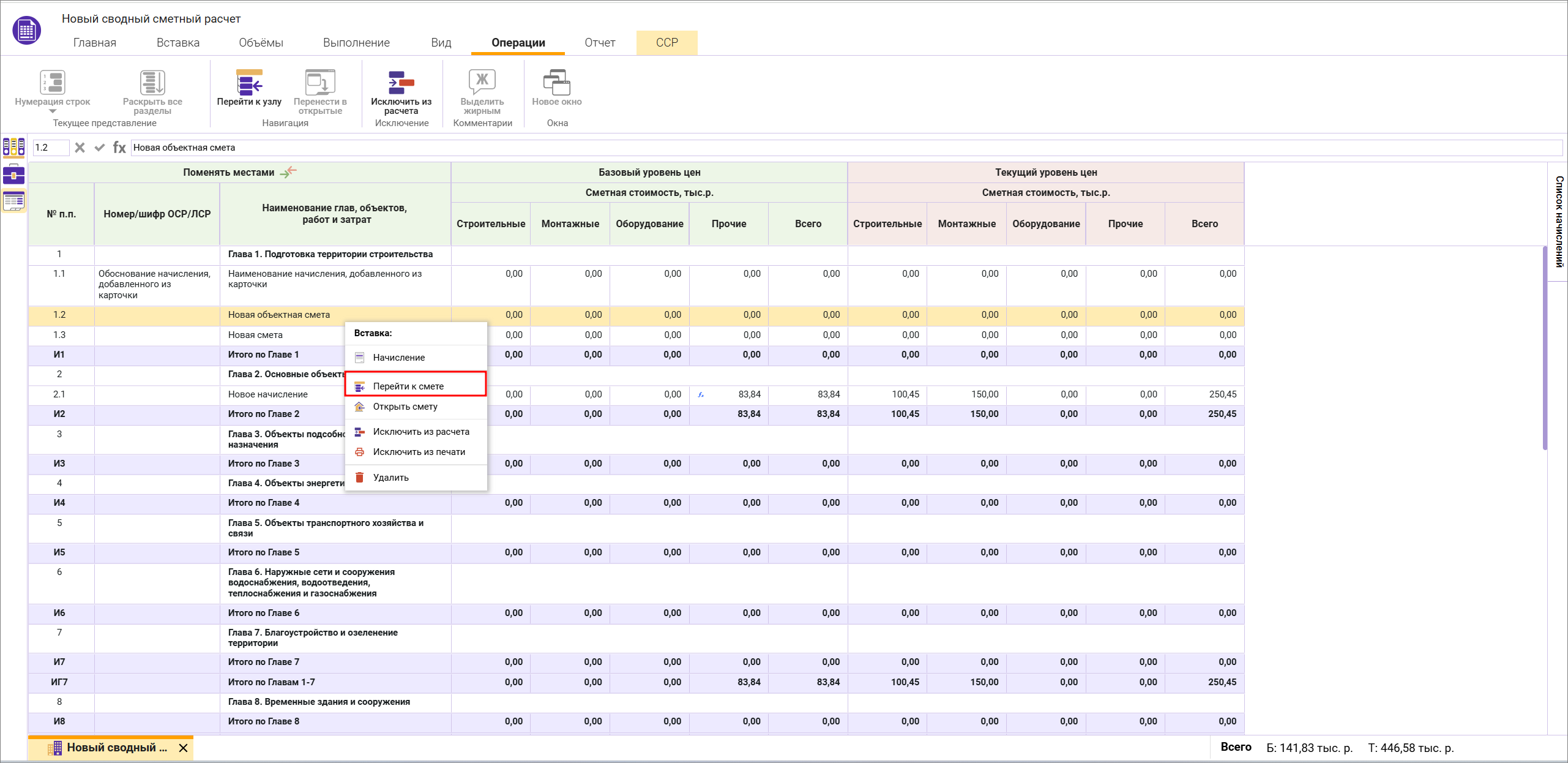The height and width of the screenshot is (763, 1568).
Task: Click Expand all sections (Раскрыть все разделы) icon
Action: [x=152, y=83]
